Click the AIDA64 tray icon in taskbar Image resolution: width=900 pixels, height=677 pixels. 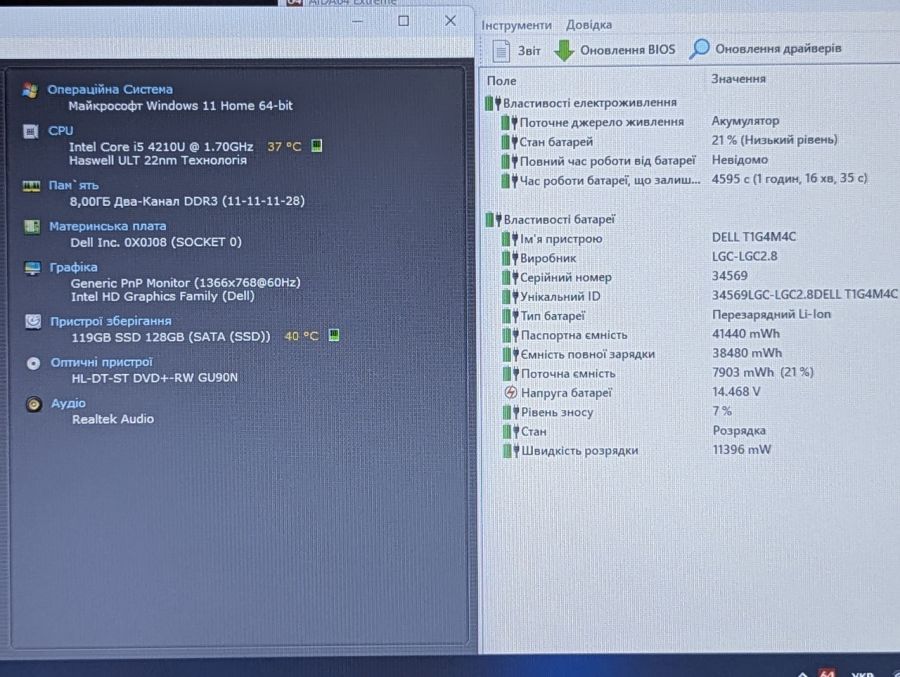point(827,672)
